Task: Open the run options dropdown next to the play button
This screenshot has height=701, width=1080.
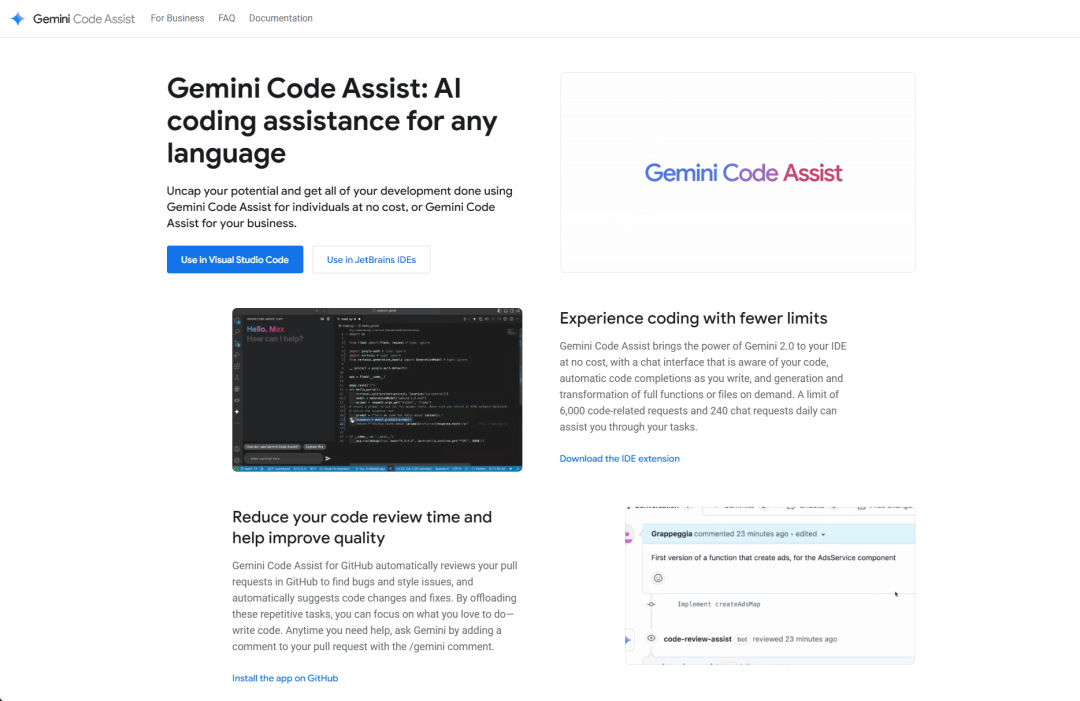Action: [470, 318]
